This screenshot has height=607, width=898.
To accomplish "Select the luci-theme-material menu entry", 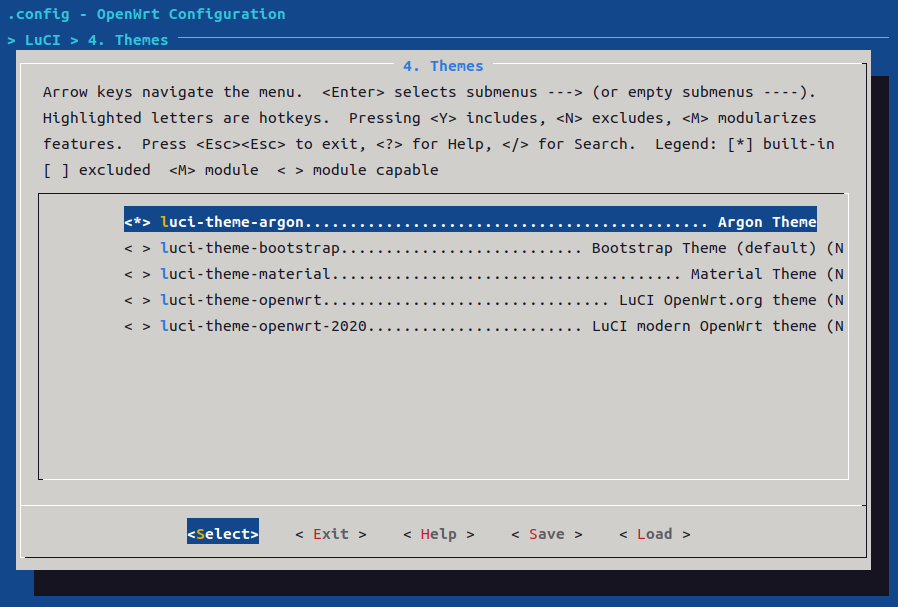I will (x=484, y=274).
